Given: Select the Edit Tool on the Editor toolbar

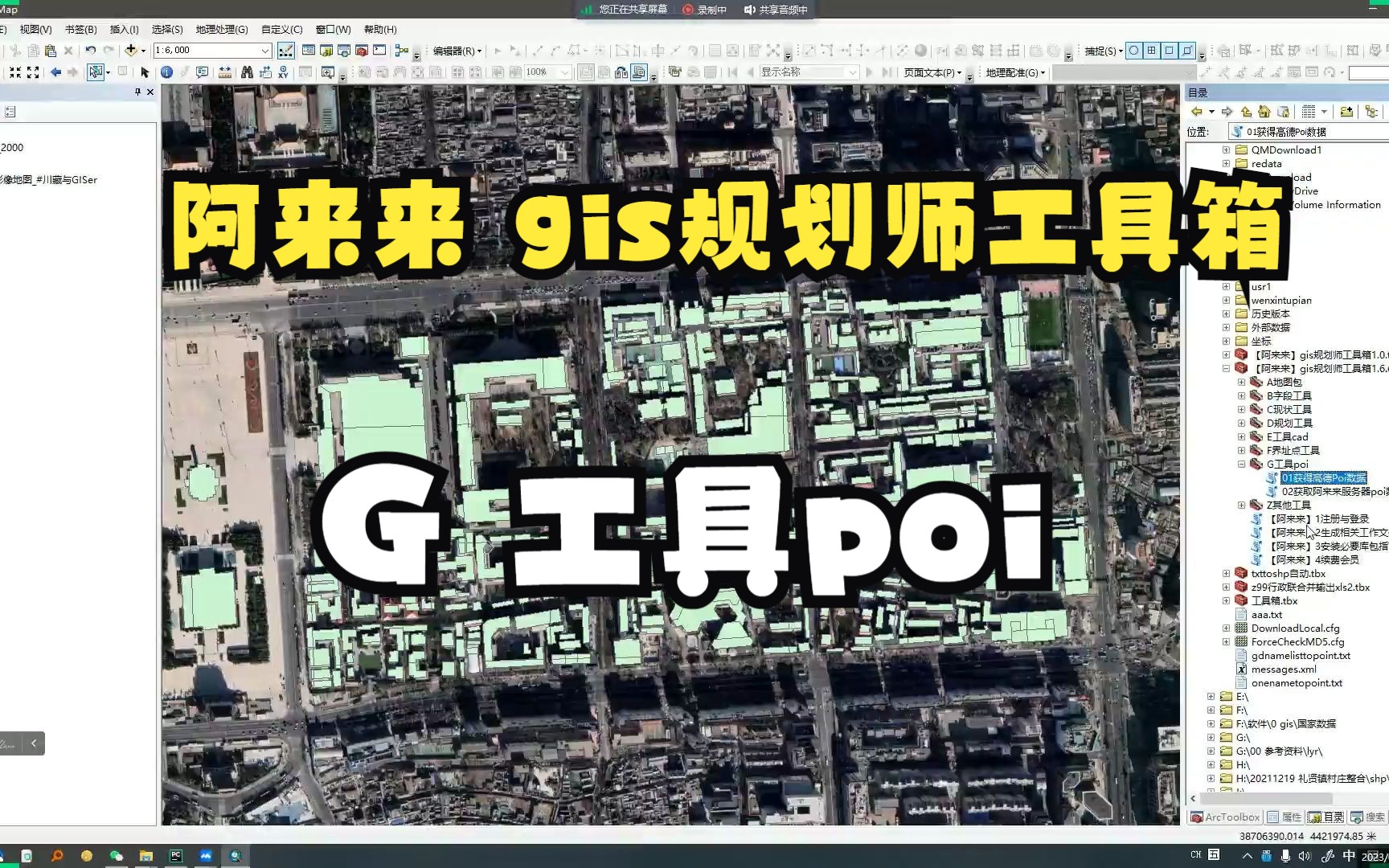Looking at the screenshot, I should (498, 50).
